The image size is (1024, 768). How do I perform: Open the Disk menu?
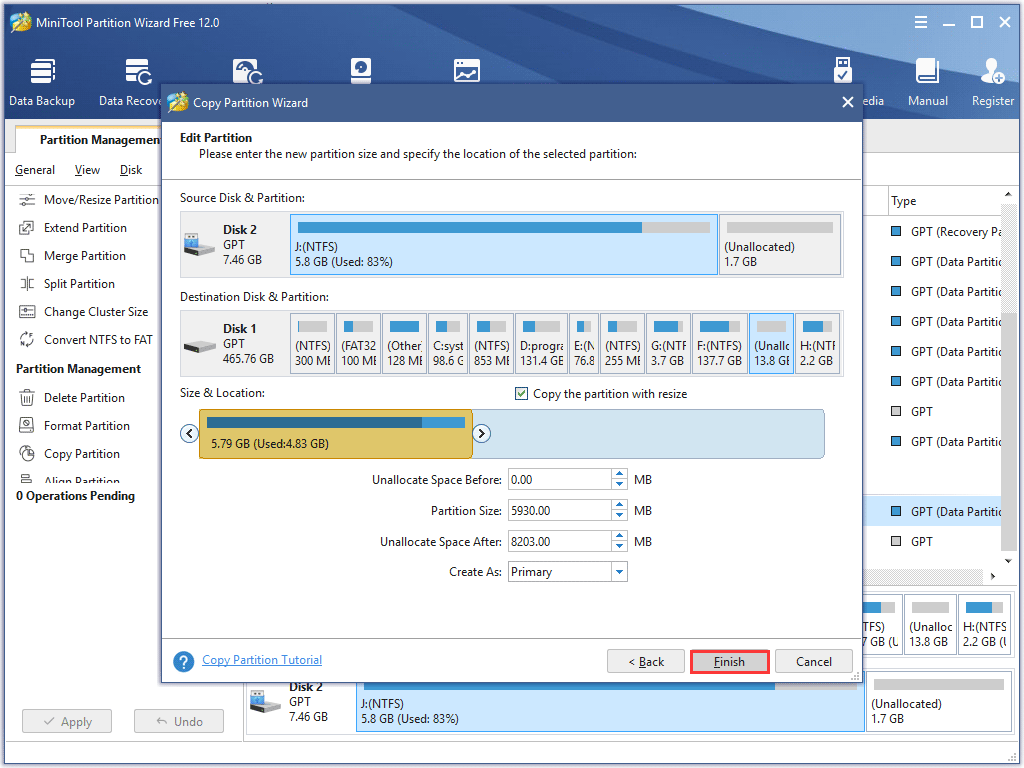tap(131, 170)
